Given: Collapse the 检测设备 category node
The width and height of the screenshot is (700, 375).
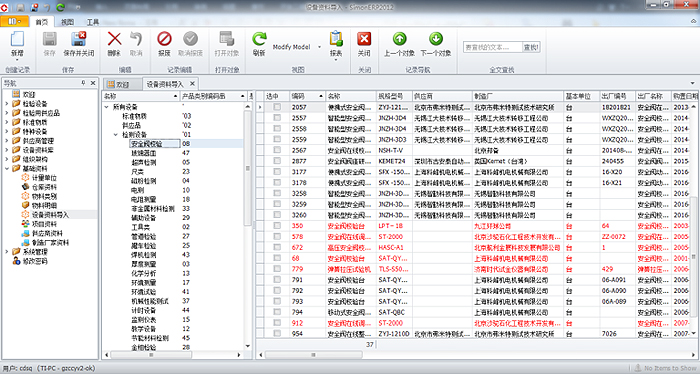Looking at the screenshot, I should 116,134.
